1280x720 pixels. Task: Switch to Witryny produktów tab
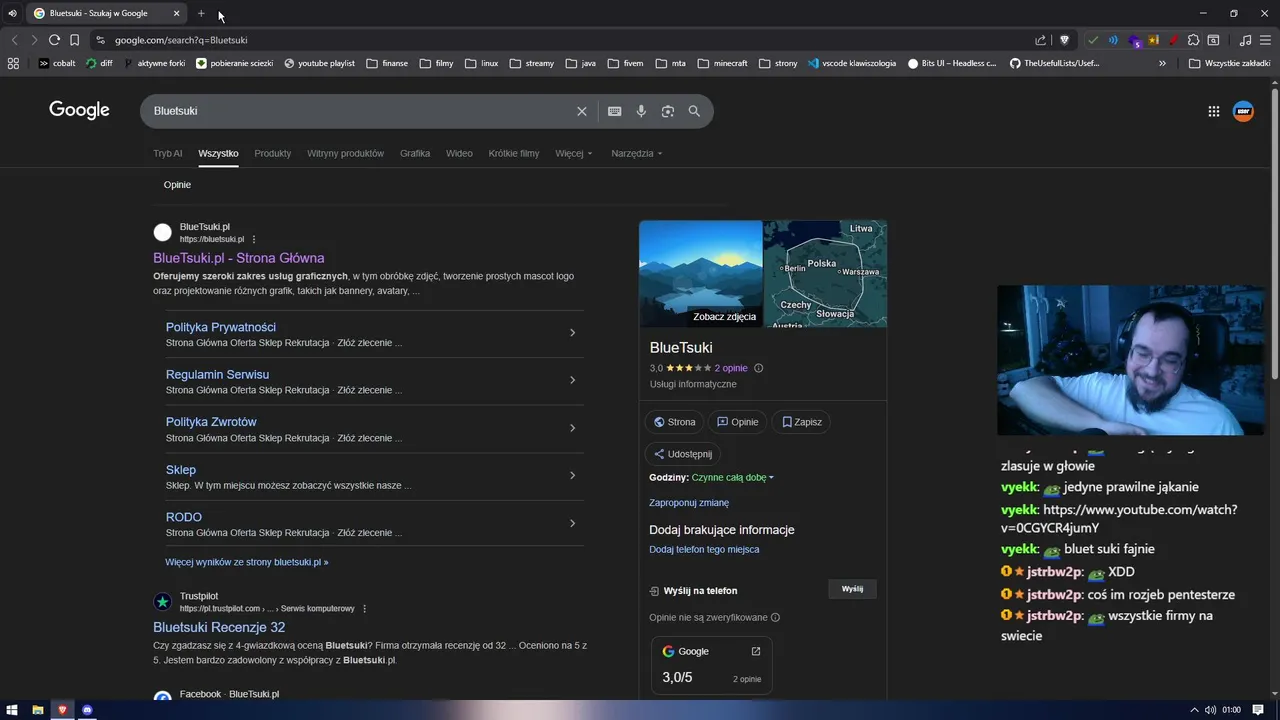click(x=345, y=153)
